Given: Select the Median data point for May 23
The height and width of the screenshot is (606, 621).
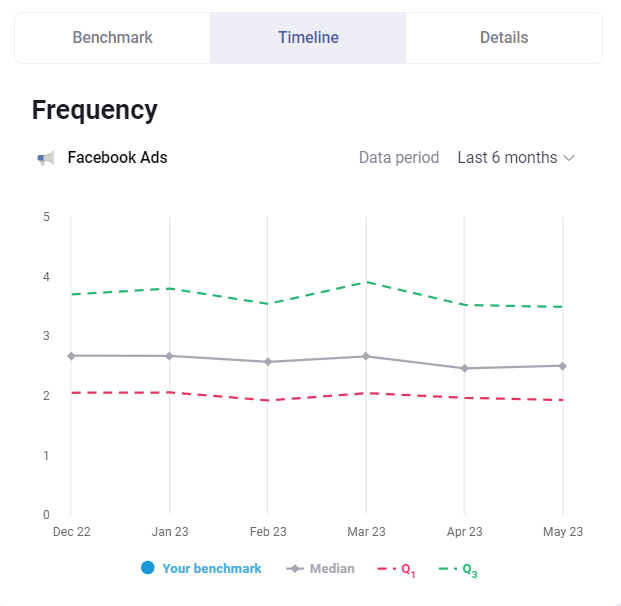Looking at the screenshot, I should tap(563, 366).
